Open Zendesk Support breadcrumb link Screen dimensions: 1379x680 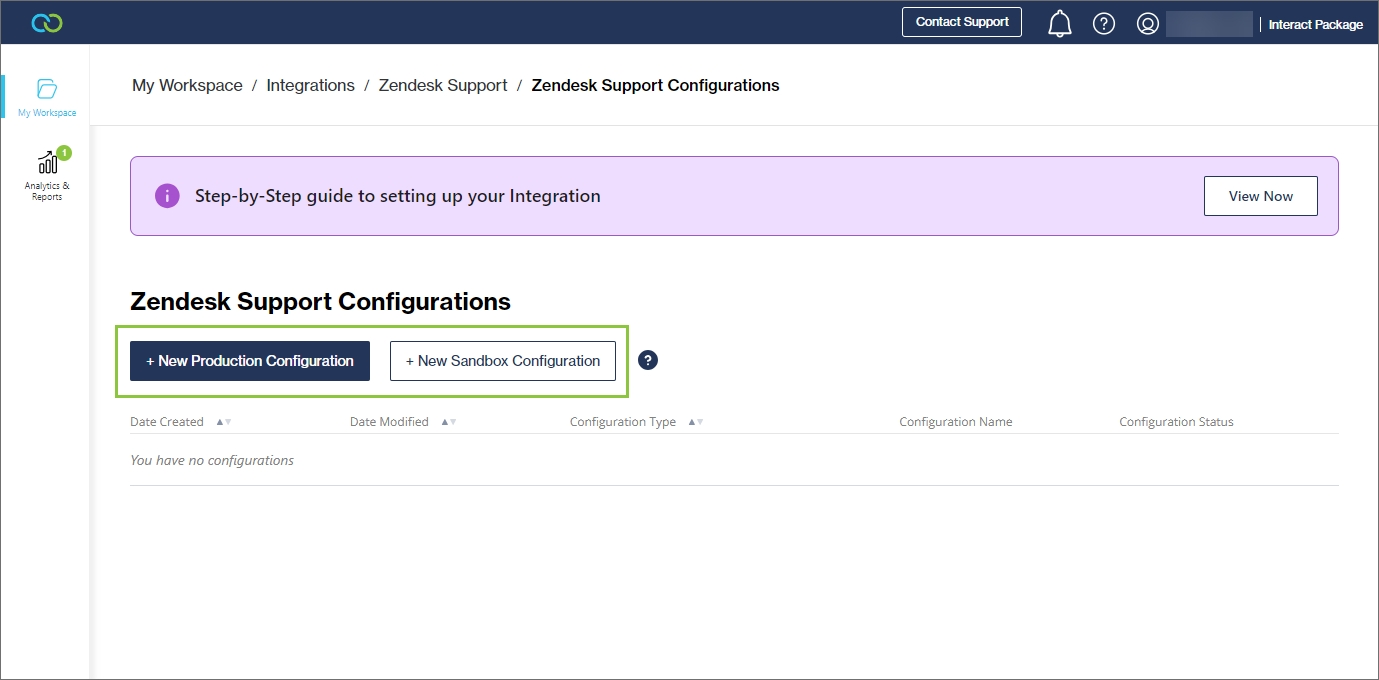coord(443,86)
